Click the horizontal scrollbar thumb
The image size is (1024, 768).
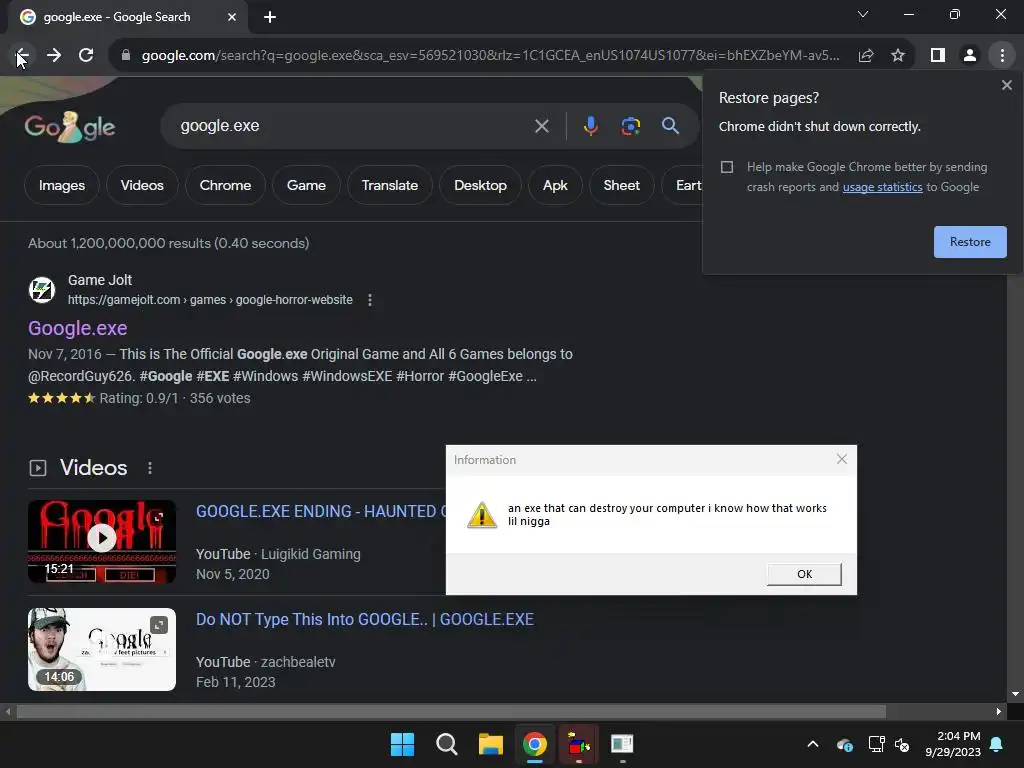coord(451,712)
